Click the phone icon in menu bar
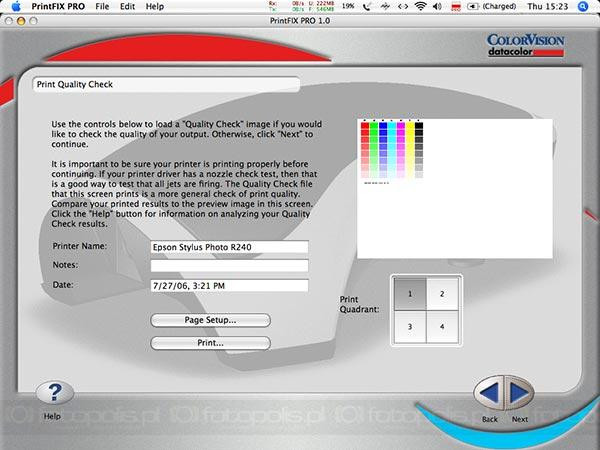The width and height of the screenshot is (600, 450). tap(367, 6)
